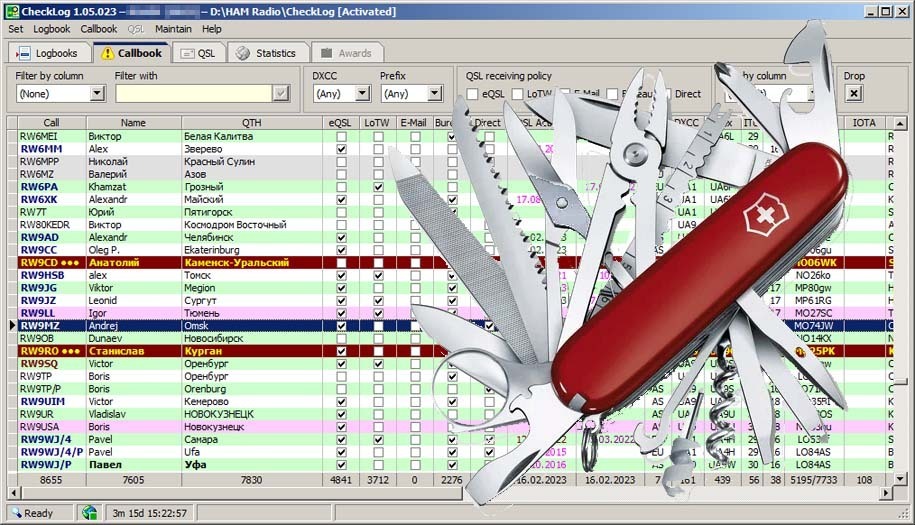
Task: Click the current row arrow indicator at RW9MZ
Action: click(12, 326)
